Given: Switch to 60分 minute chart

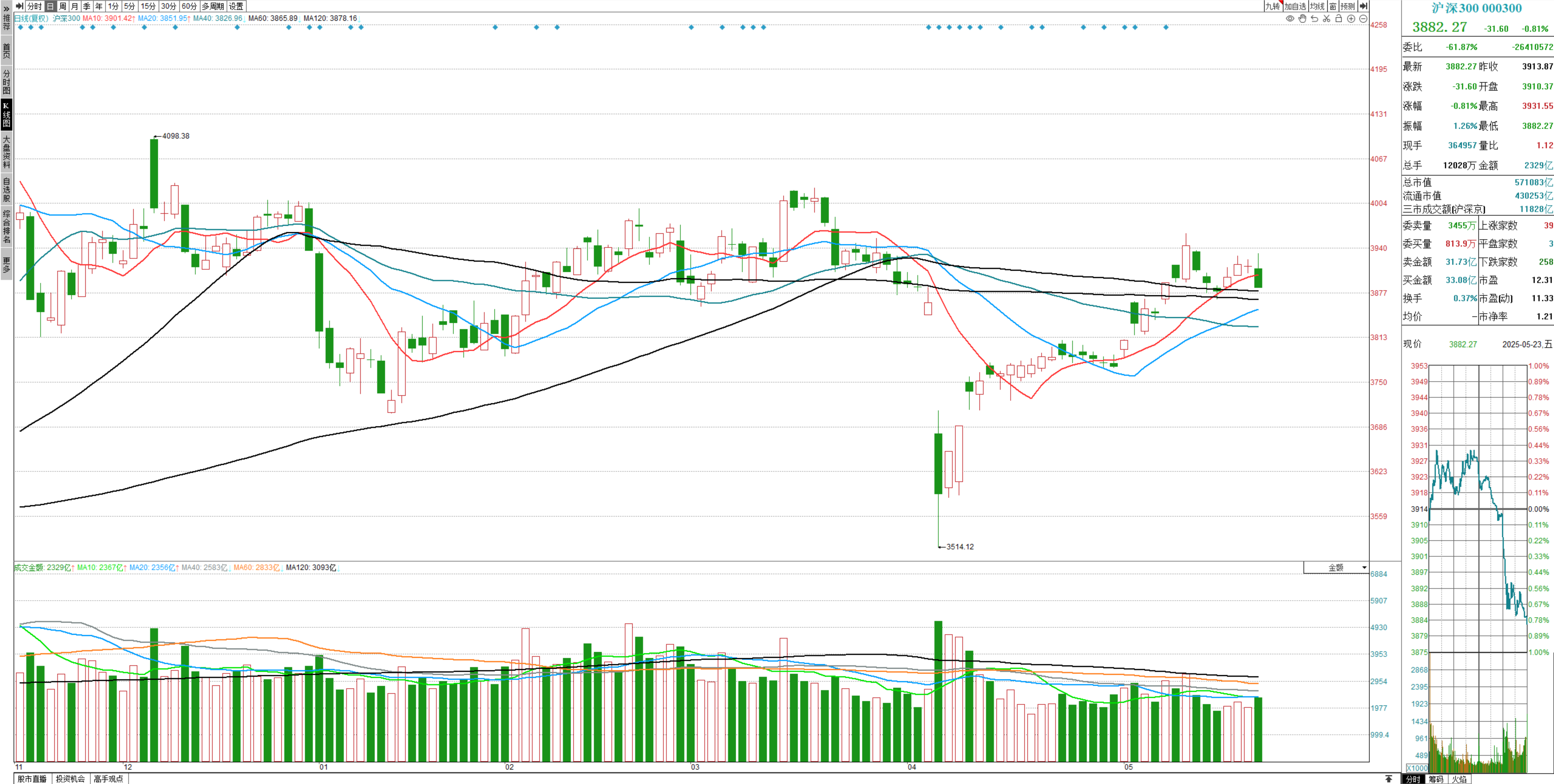Looking at the screenshot, I should click(x=189, y=6).
